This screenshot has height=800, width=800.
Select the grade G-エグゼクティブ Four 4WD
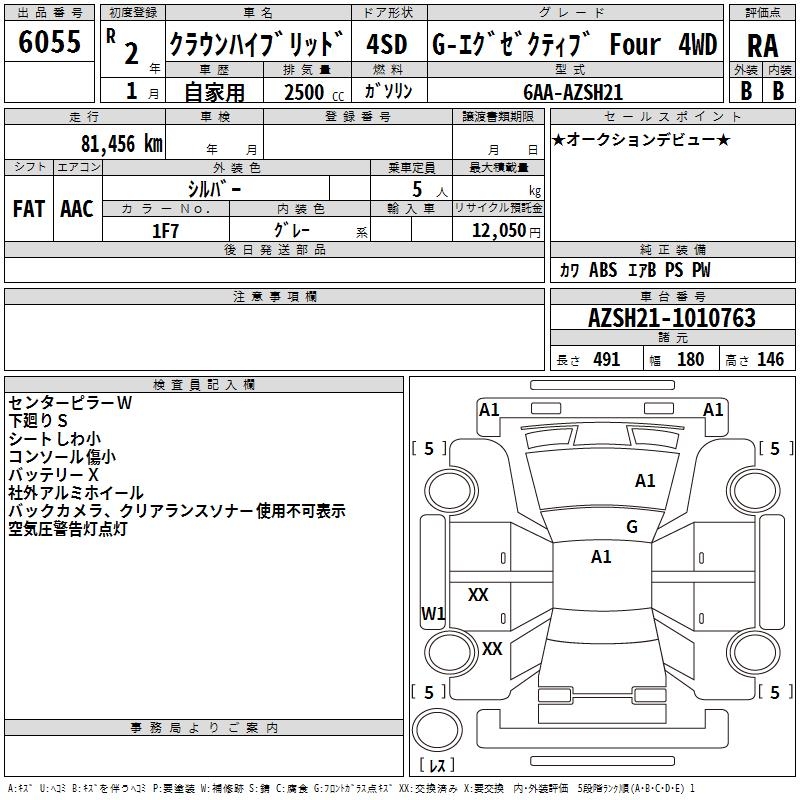coord(574,44)
